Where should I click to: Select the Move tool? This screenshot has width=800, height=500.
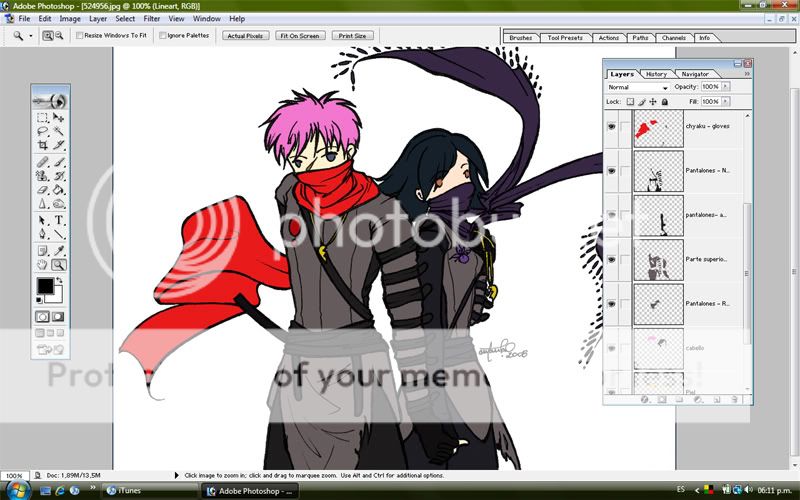tap(59, 117)
